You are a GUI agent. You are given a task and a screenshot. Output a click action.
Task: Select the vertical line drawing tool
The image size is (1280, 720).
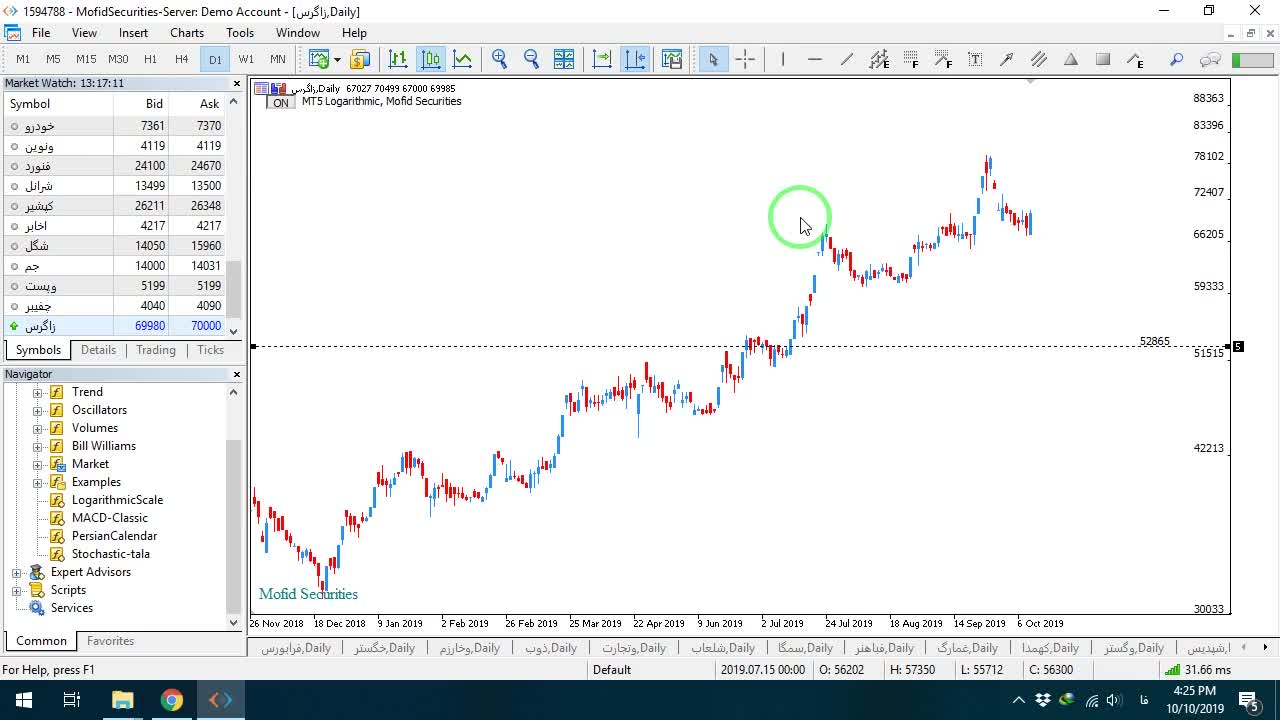coord(783,59)
